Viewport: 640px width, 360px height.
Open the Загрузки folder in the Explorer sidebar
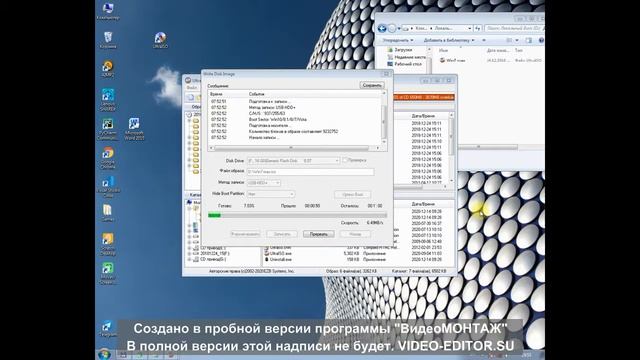400,50
